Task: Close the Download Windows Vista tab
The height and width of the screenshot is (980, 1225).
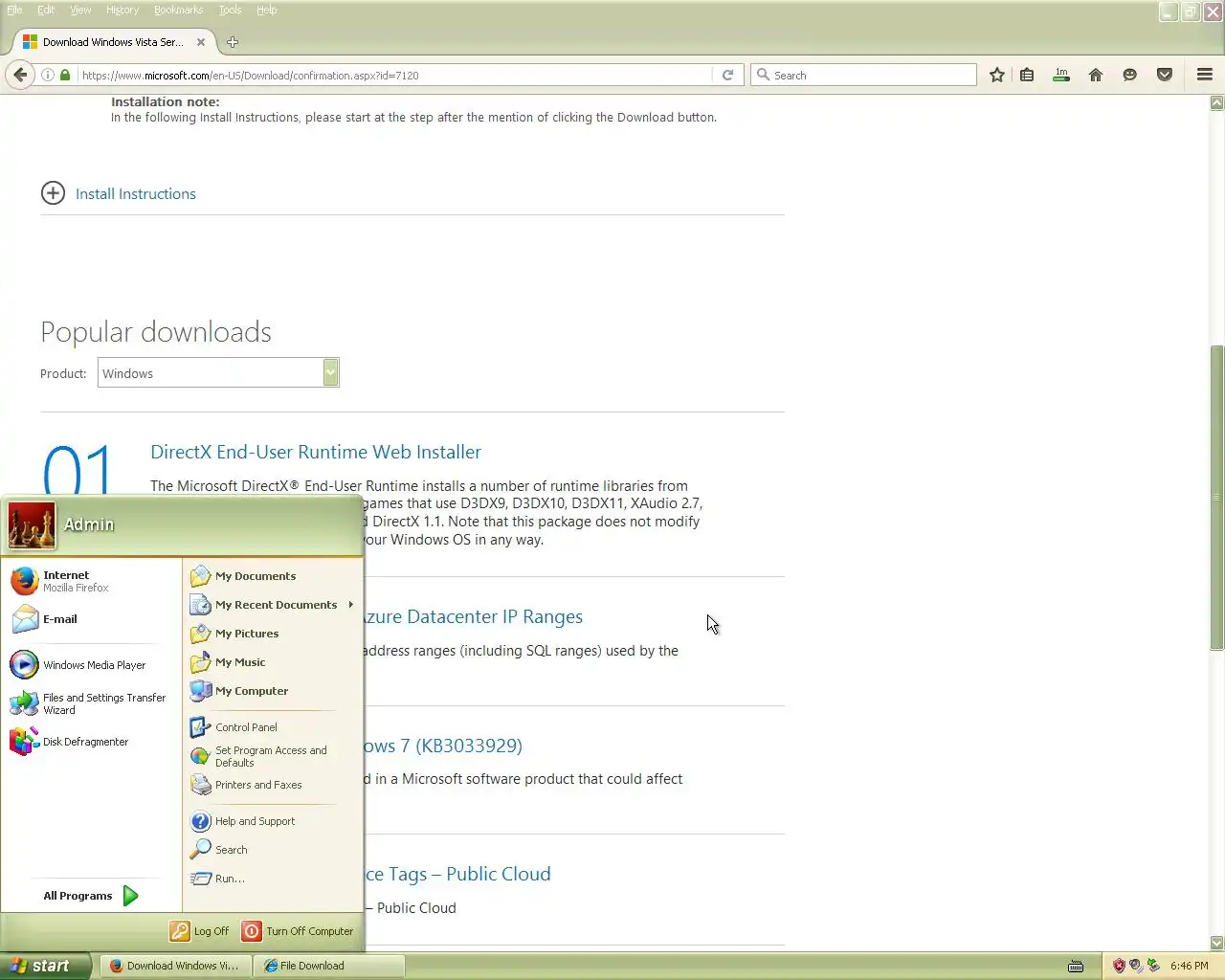Action: tap(201, 42)
